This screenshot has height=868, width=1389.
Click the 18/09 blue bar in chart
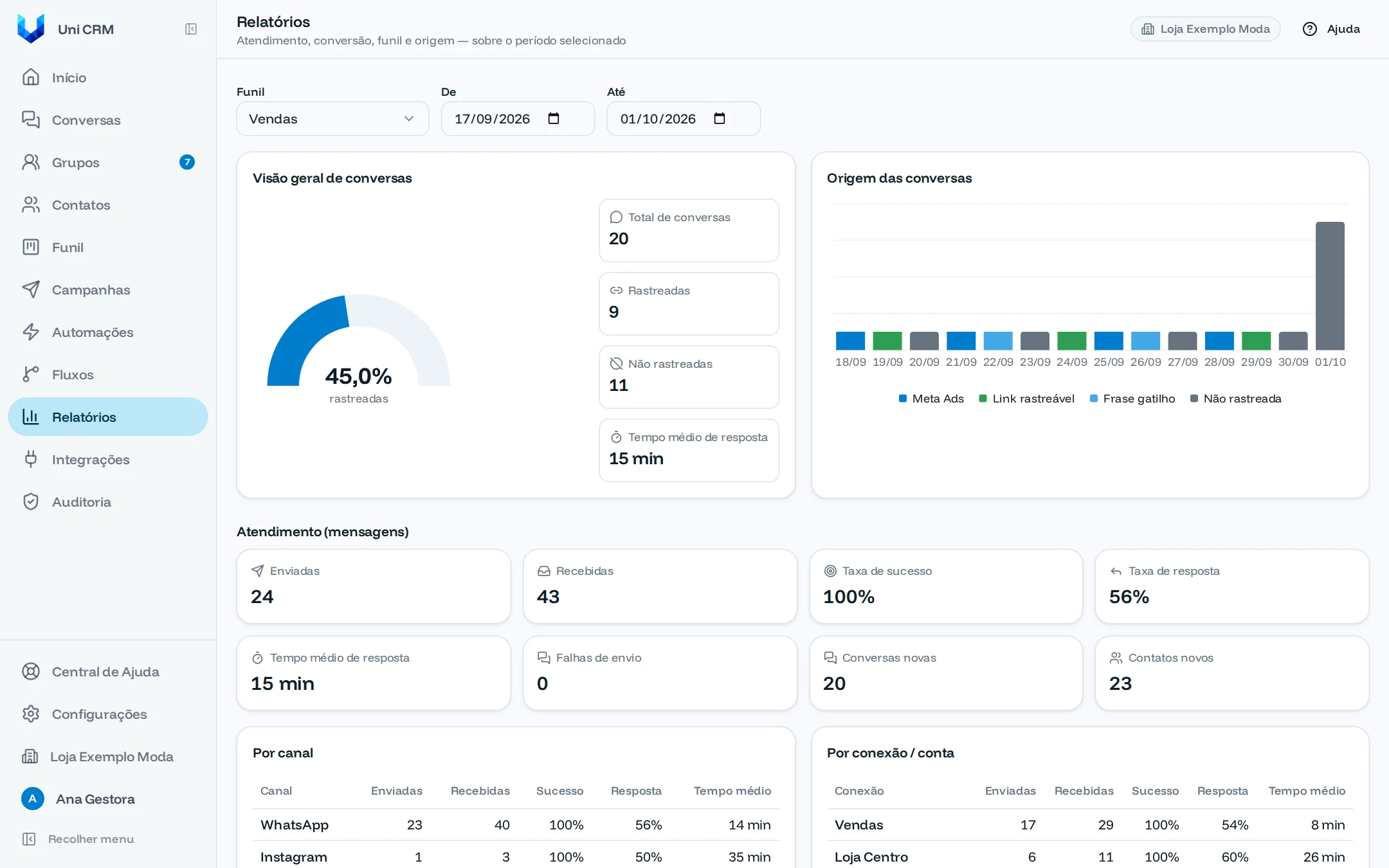pyautogui.click(x=850, y=341)
